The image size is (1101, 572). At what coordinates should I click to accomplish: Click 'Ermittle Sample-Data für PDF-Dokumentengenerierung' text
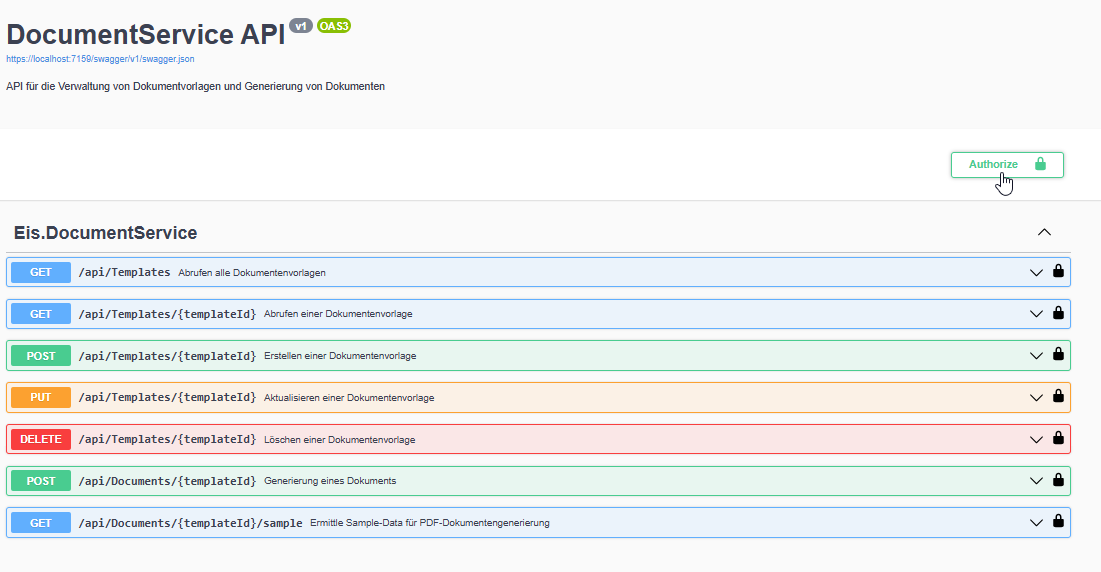click(430, 523)
